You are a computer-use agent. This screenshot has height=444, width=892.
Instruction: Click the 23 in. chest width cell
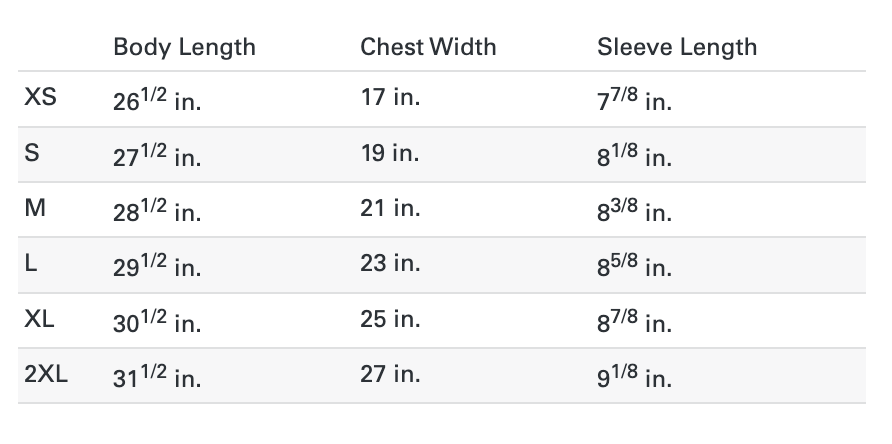390,264
